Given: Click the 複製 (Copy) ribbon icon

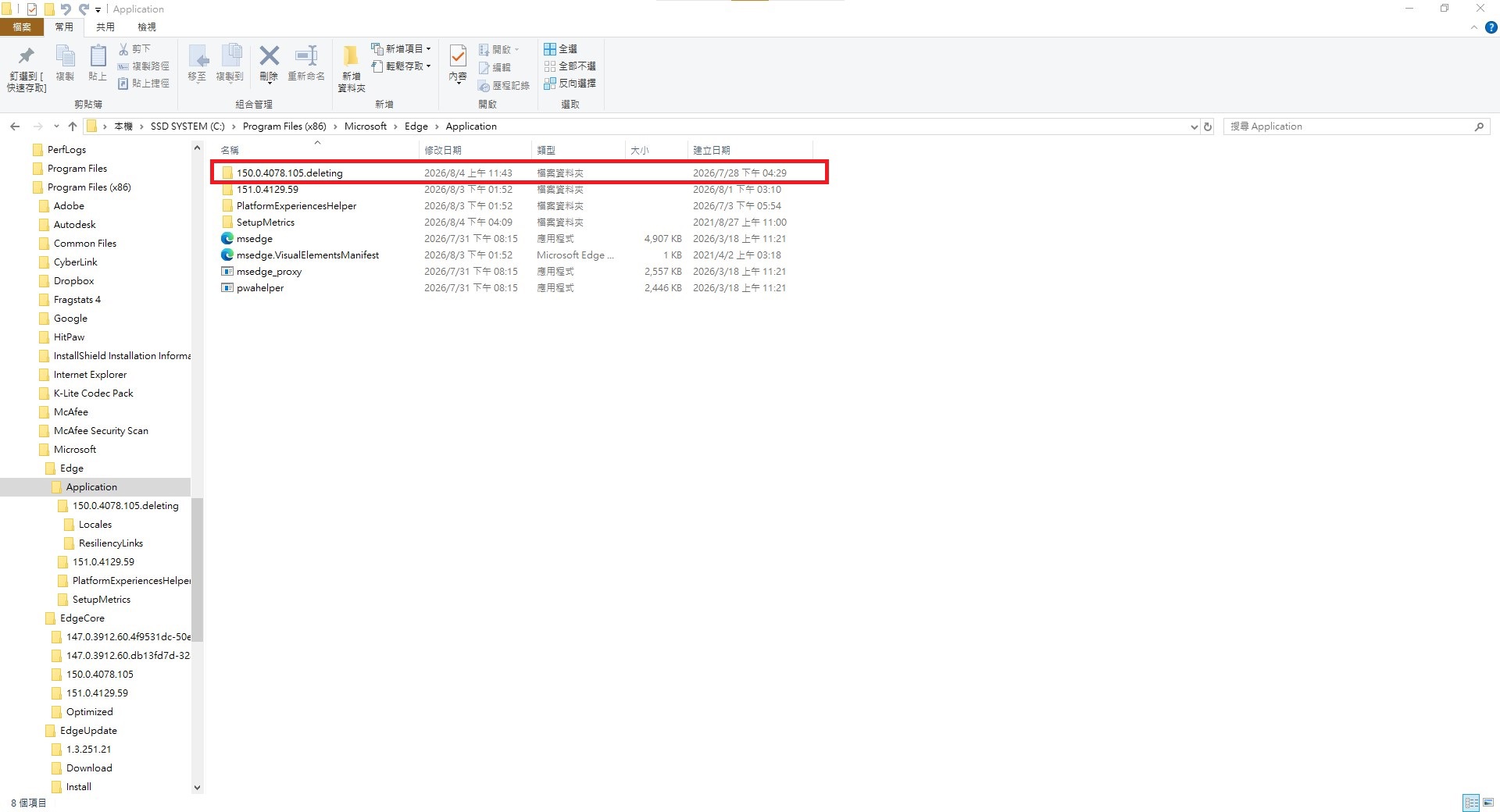Looking at the screenshot, I should (65, 56).
